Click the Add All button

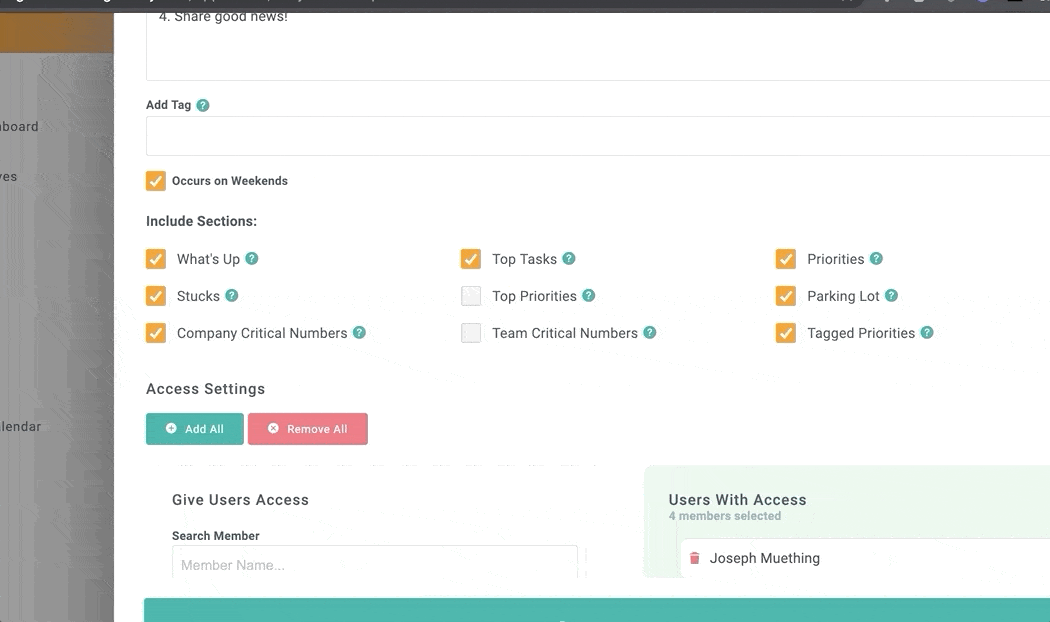pos(195,429)
